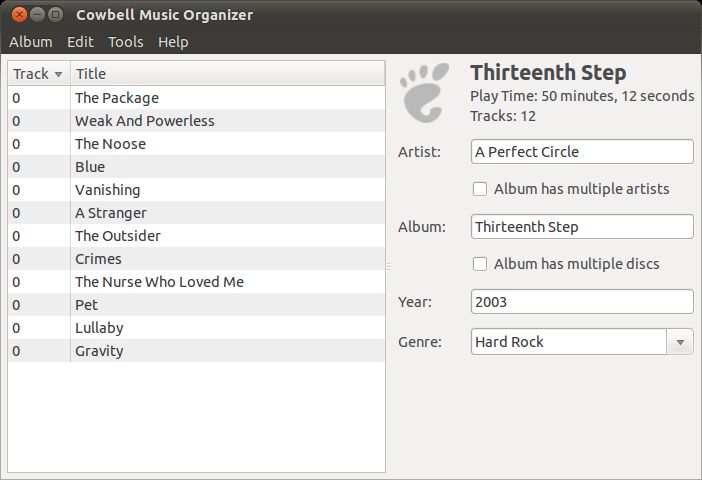Maximize the Cowbell window

55,15
